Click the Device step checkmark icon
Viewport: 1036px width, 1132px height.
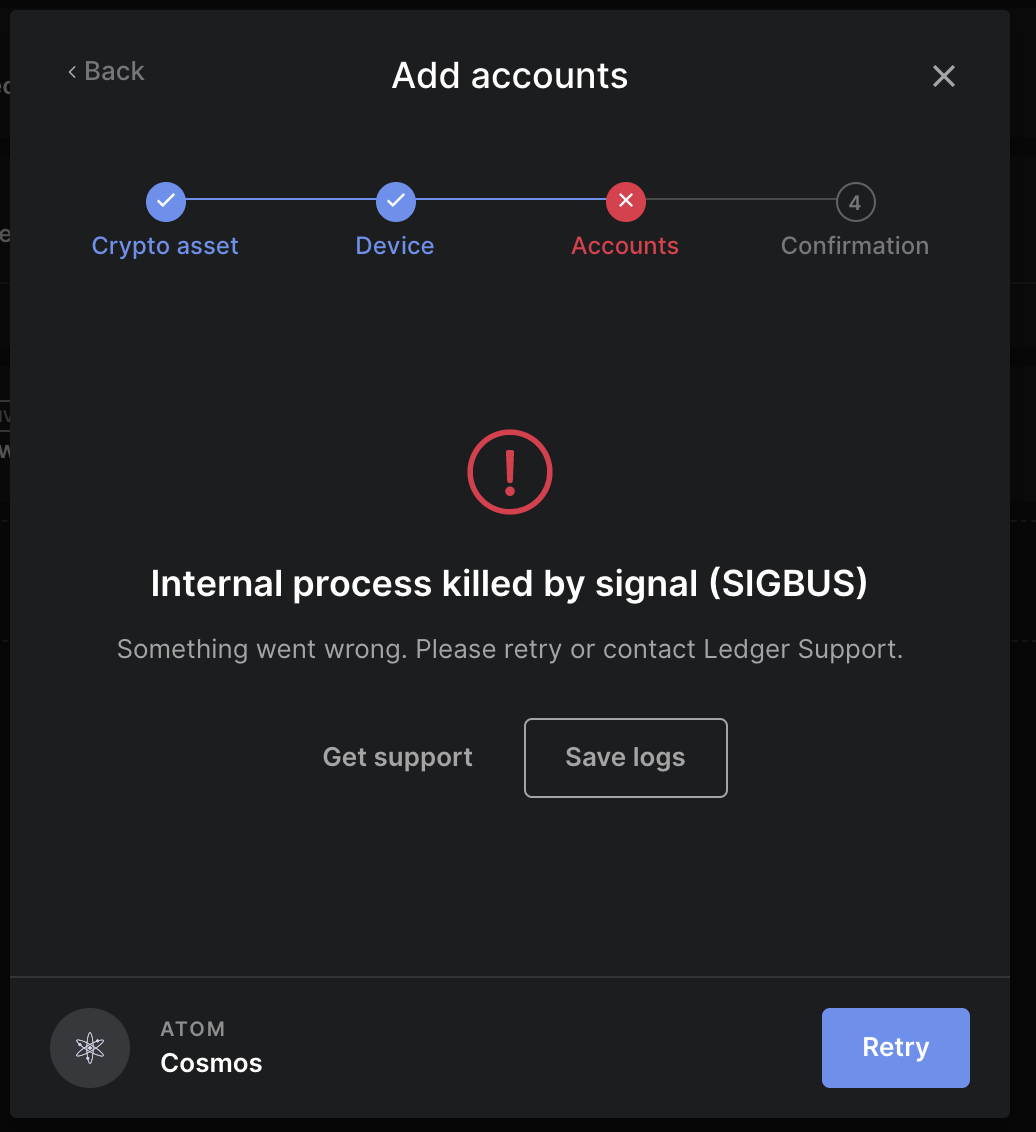pyautogui.click(x=395, y=201)
